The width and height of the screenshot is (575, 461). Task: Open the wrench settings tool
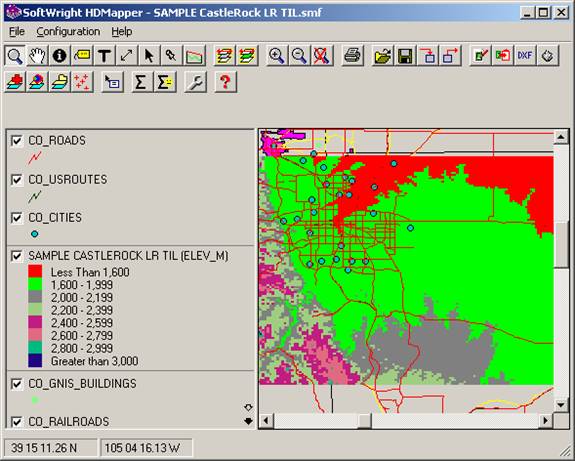coord(195,82)
